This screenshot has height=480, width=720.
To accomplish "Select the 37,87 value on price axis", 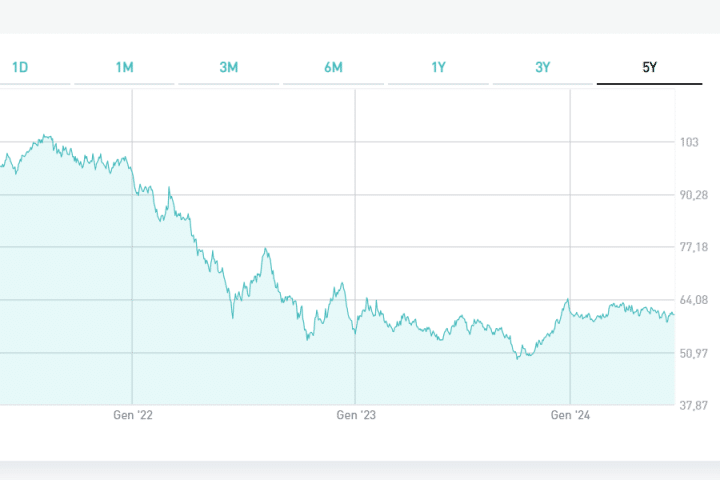I will pos(694,405).
